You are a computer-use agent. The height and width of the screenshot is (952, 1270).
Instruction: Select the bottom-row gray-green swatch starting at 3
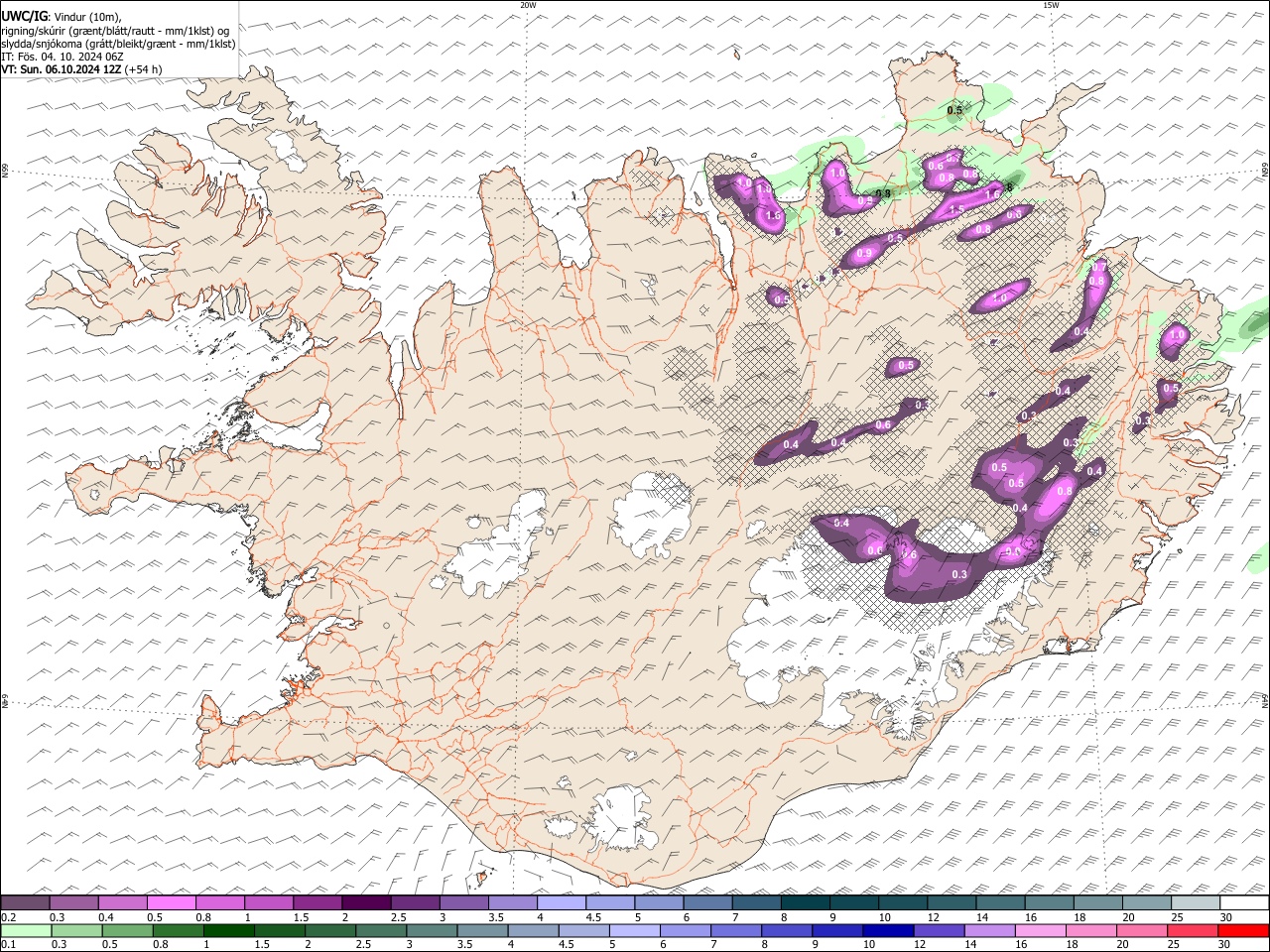(431, 931)
